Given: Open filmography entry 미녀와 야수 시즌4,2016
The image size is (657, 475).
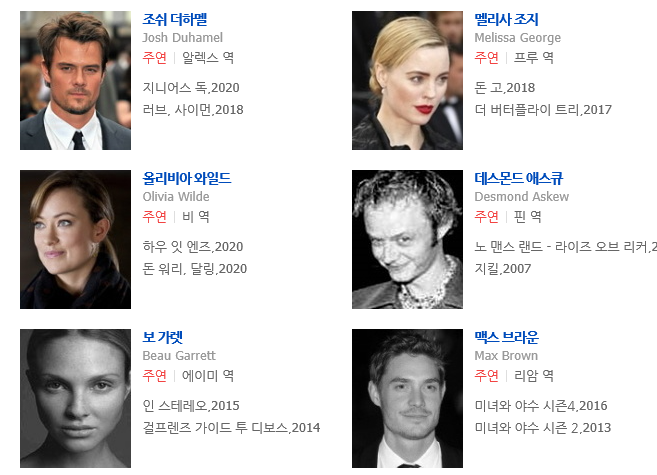Looking at the screenshot, I should [x=541, y=405].
